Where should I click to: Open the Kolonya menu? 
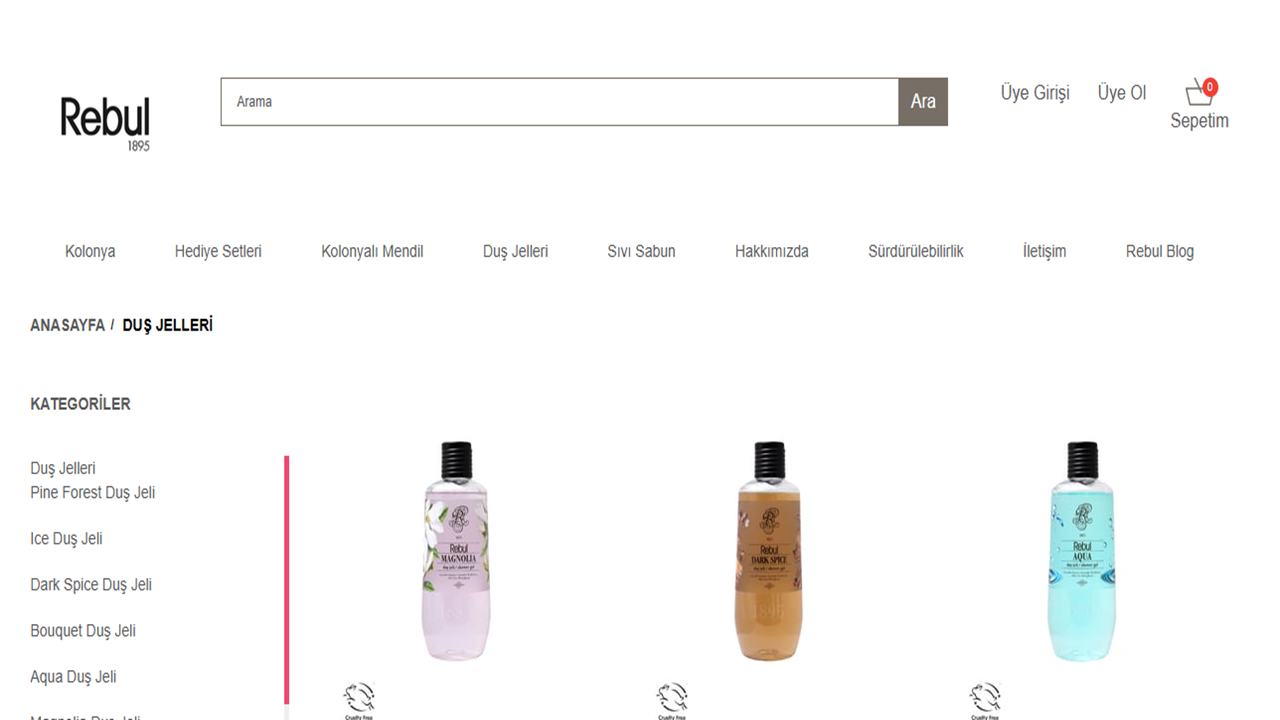click(90, 251)
